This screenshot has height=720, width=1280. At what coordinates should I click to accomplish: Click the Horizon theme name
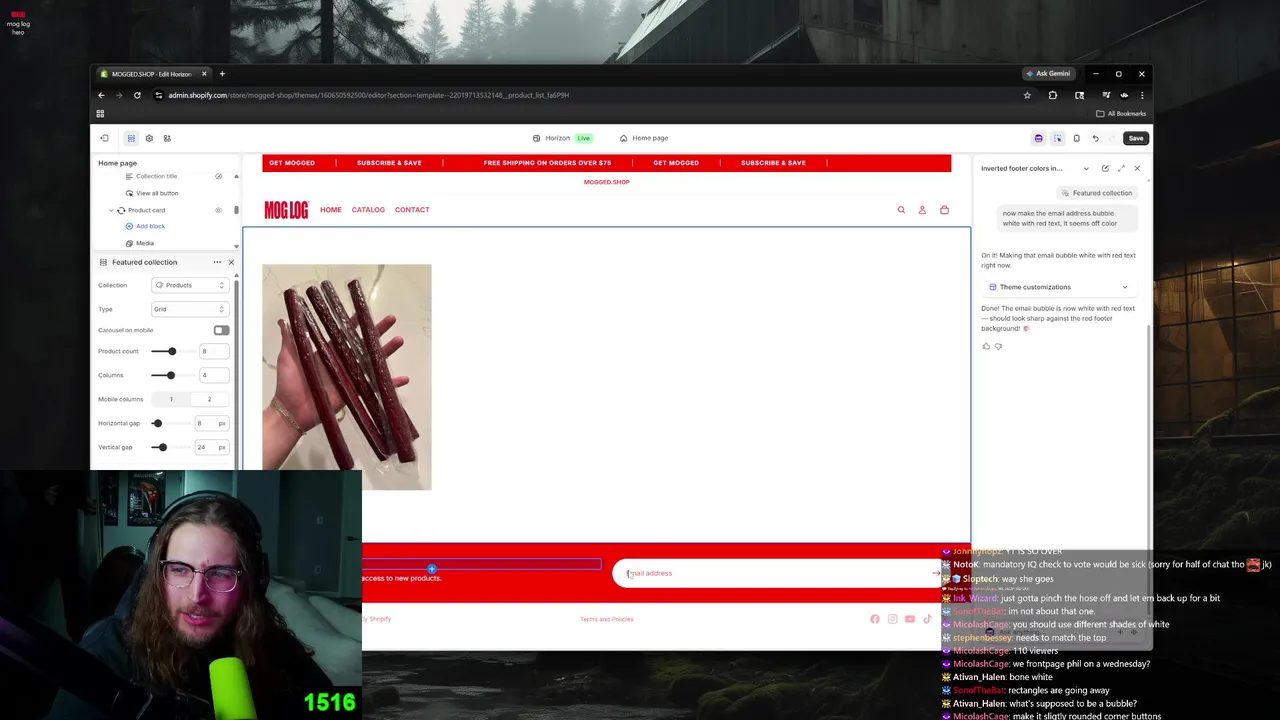coord(557,138)
